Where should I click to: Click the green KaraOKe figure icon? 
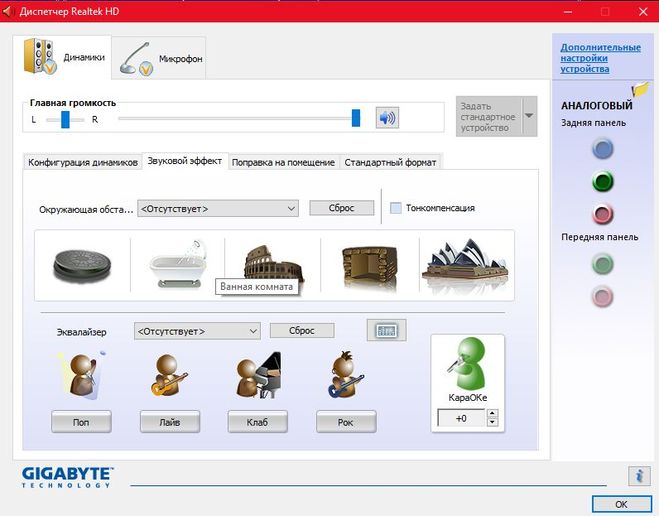tap(467, 364)
